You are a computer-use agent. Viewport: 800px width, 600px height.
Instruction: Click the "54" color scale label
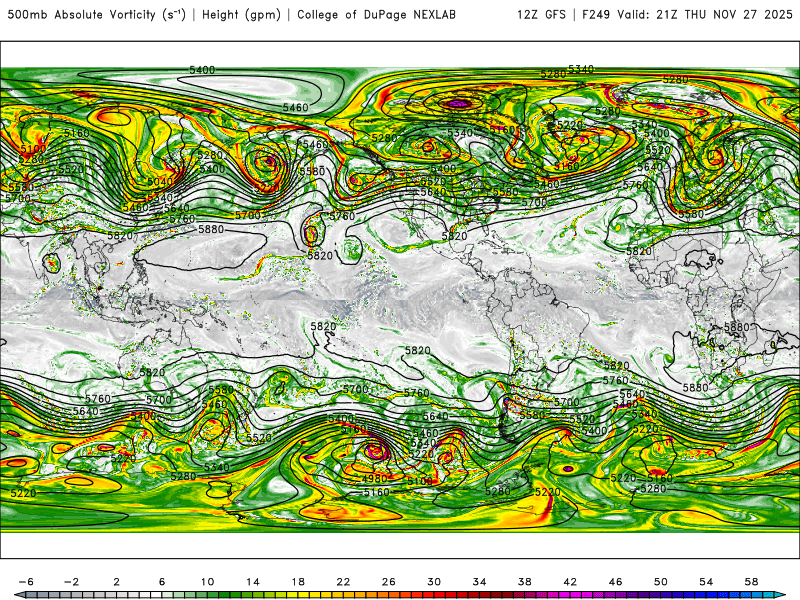click(706, 582)
